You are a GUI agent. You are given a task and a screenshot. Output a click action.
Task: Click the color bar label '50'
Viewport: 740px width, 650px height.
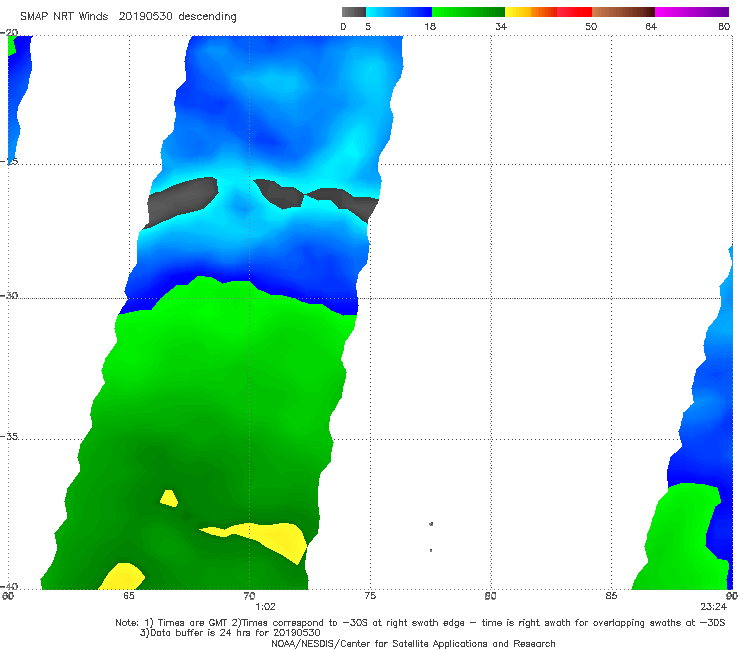point(591,26)
